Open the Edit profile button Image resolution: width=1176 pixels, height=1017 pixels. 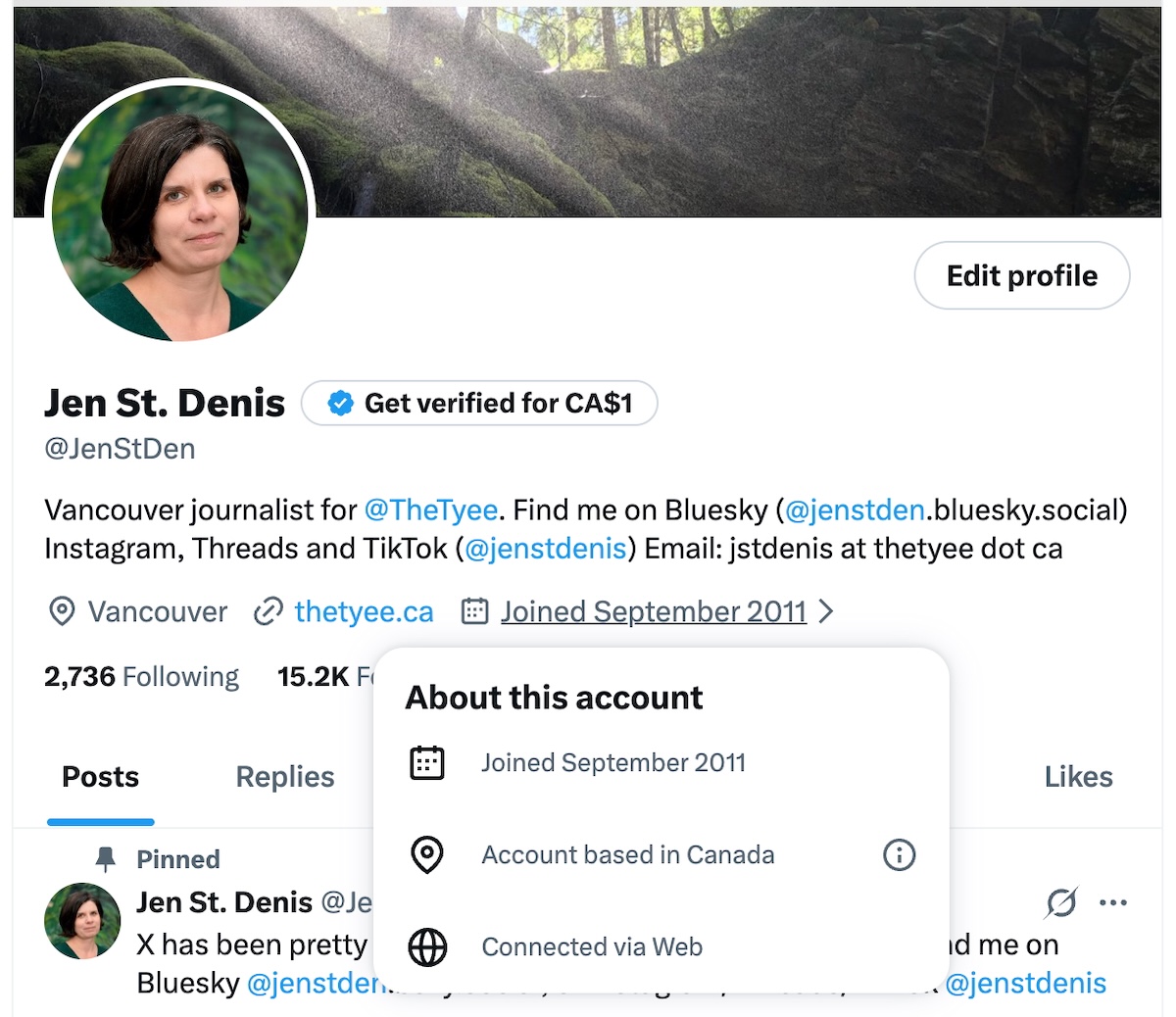tap(1021, 275)
